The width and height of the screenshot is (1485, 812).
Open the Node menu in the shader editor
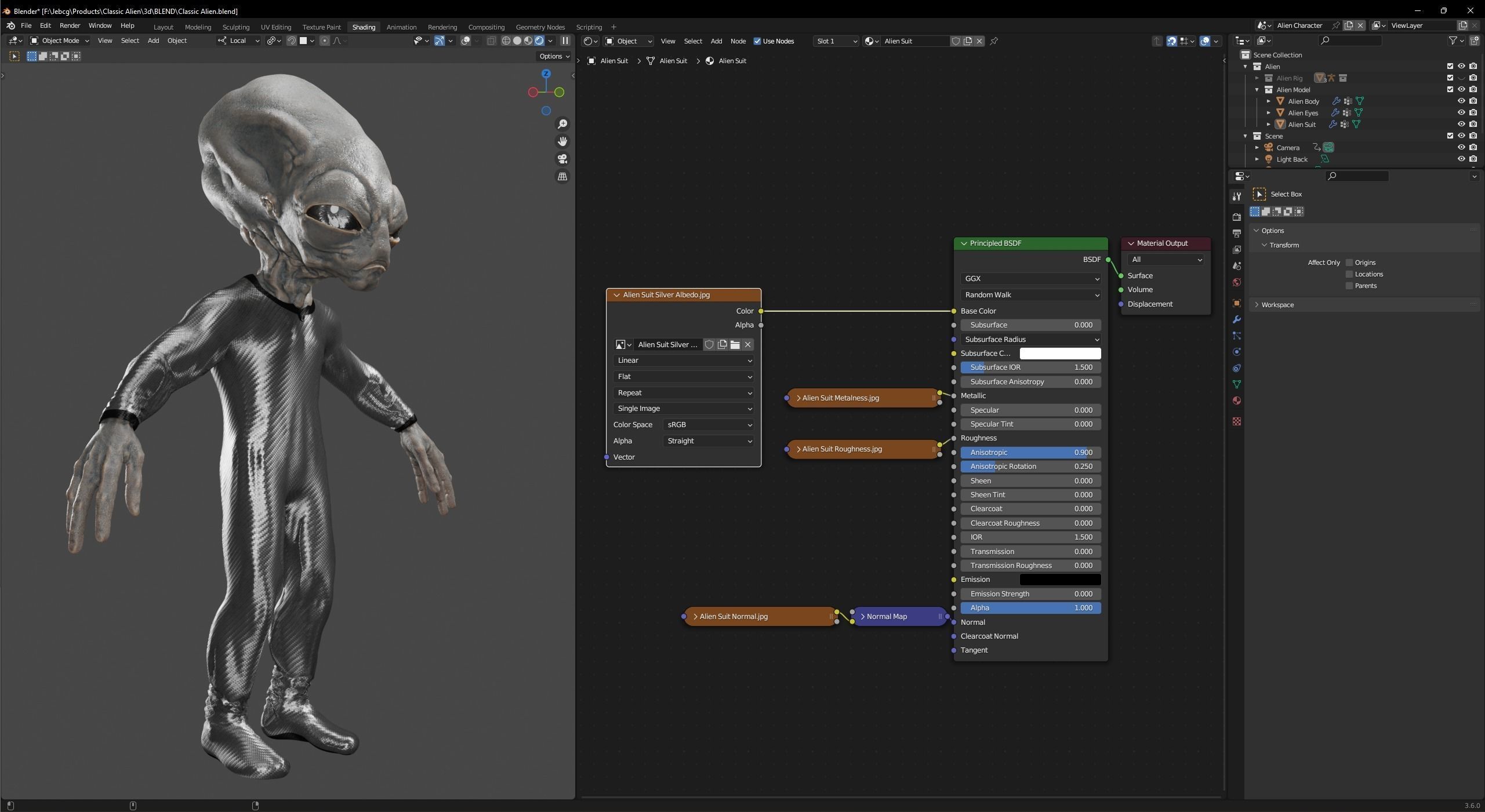738,41
